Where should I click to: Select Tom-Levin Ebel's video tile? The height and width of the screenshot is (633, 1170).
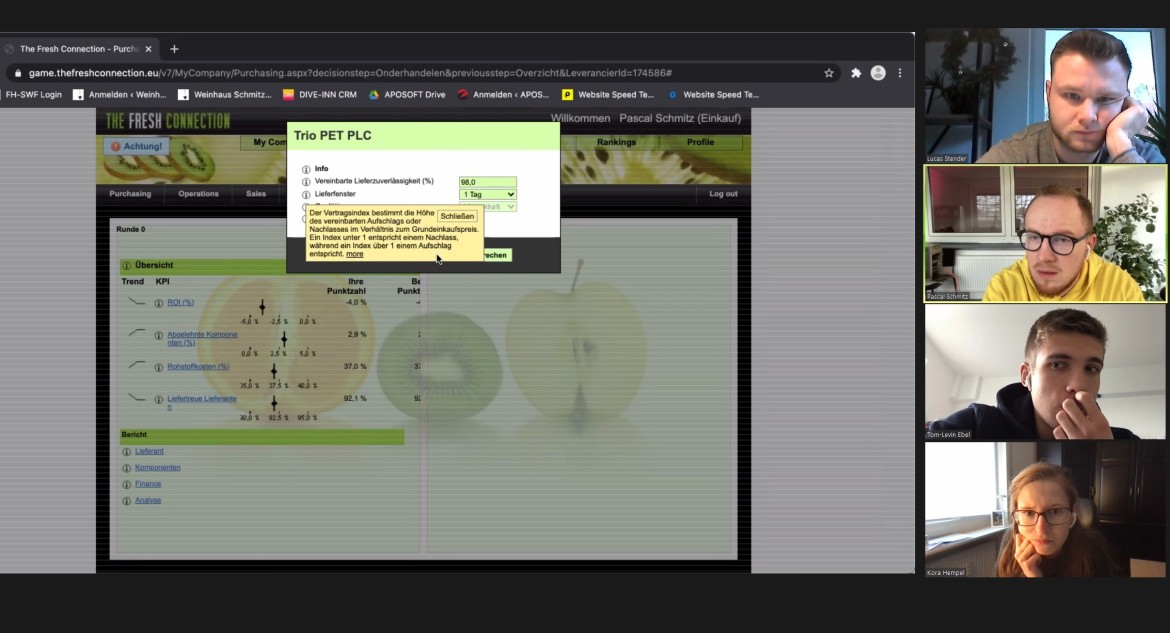click(x=1045, y=372)
